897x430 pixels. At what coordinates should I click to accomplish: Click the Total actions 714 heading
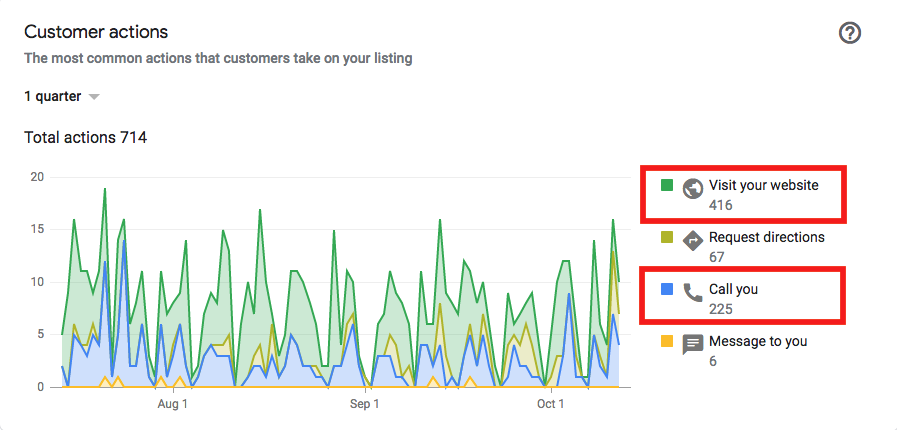[x=85, y=138]
